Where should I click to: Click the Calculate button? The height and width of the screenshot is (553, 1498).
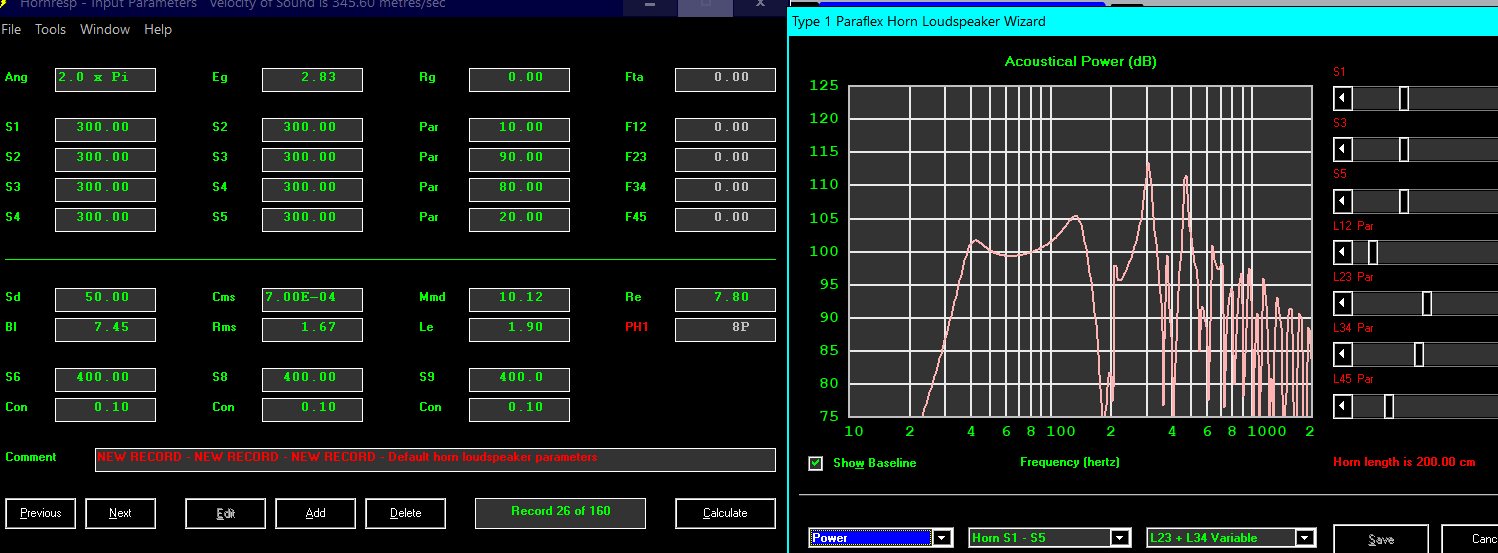click(725, 513)
